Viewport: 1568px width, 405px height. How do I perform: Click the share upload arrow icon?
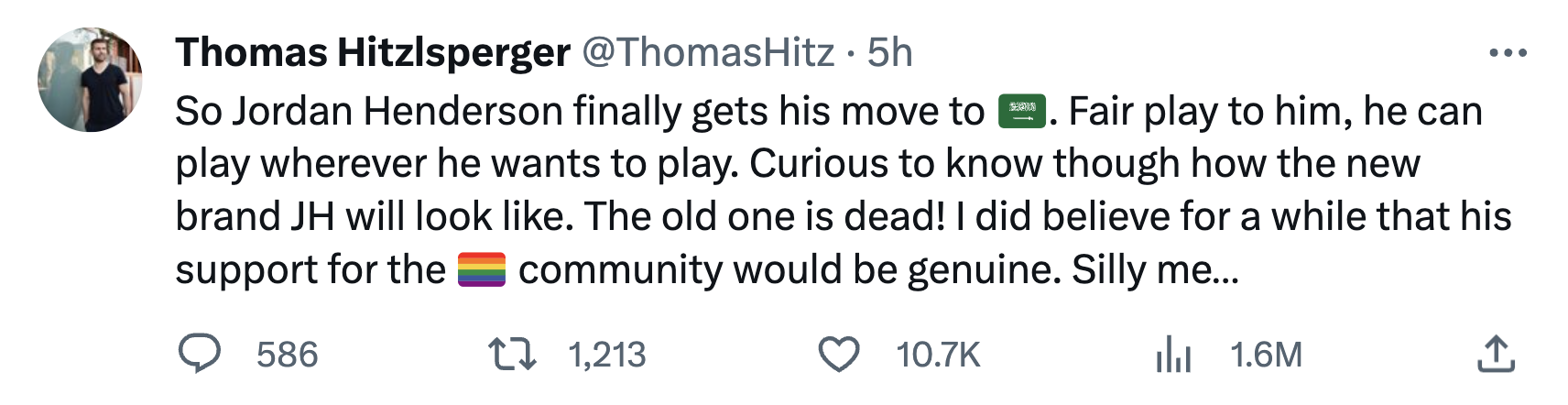(x=1496, y=355)
